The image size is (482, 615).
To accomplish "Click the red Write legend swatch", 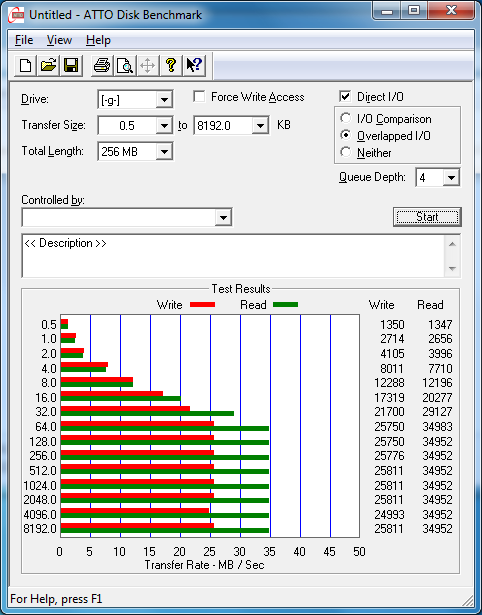I will [x=202, y=305].
